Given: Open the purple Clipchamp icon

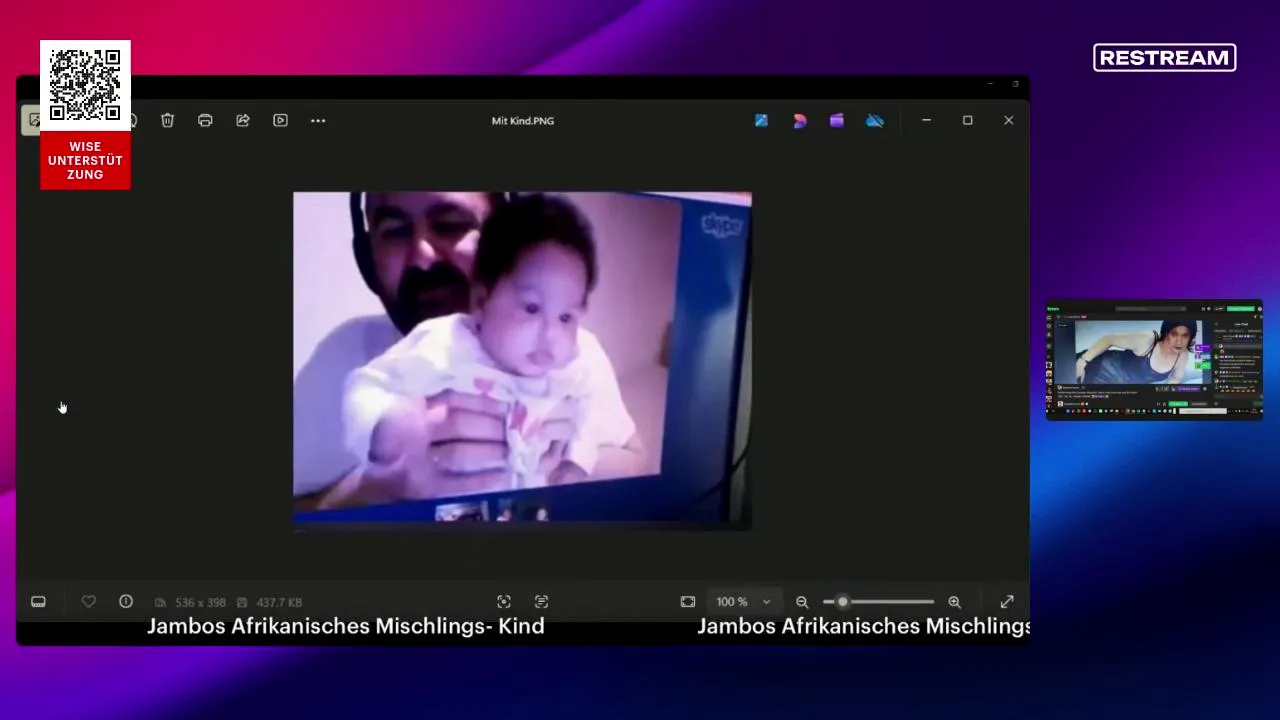Looking at the screenshot, I should (837, 120).
